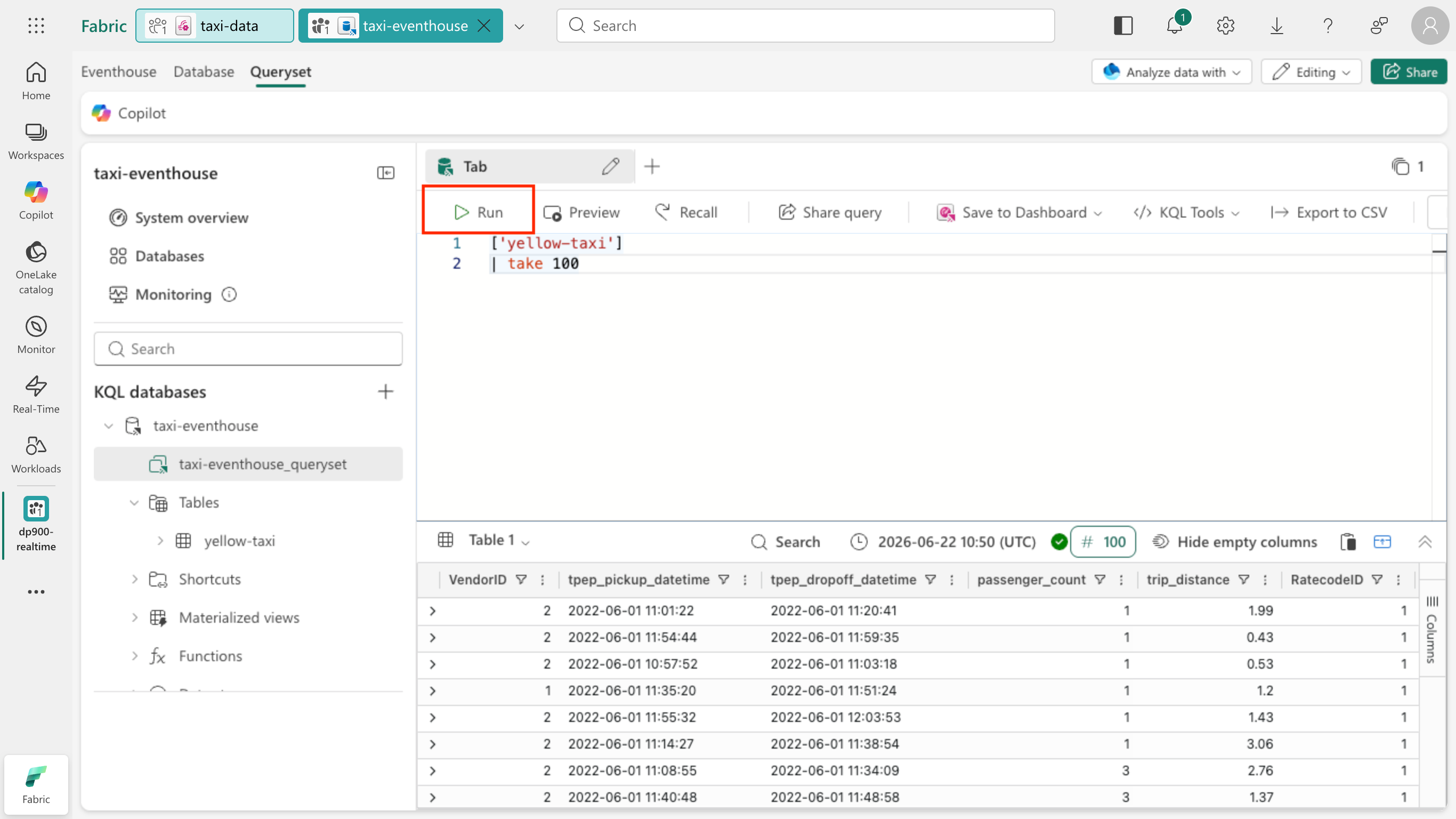Filter the tpep_pickup_datetime column

[724, 580]
